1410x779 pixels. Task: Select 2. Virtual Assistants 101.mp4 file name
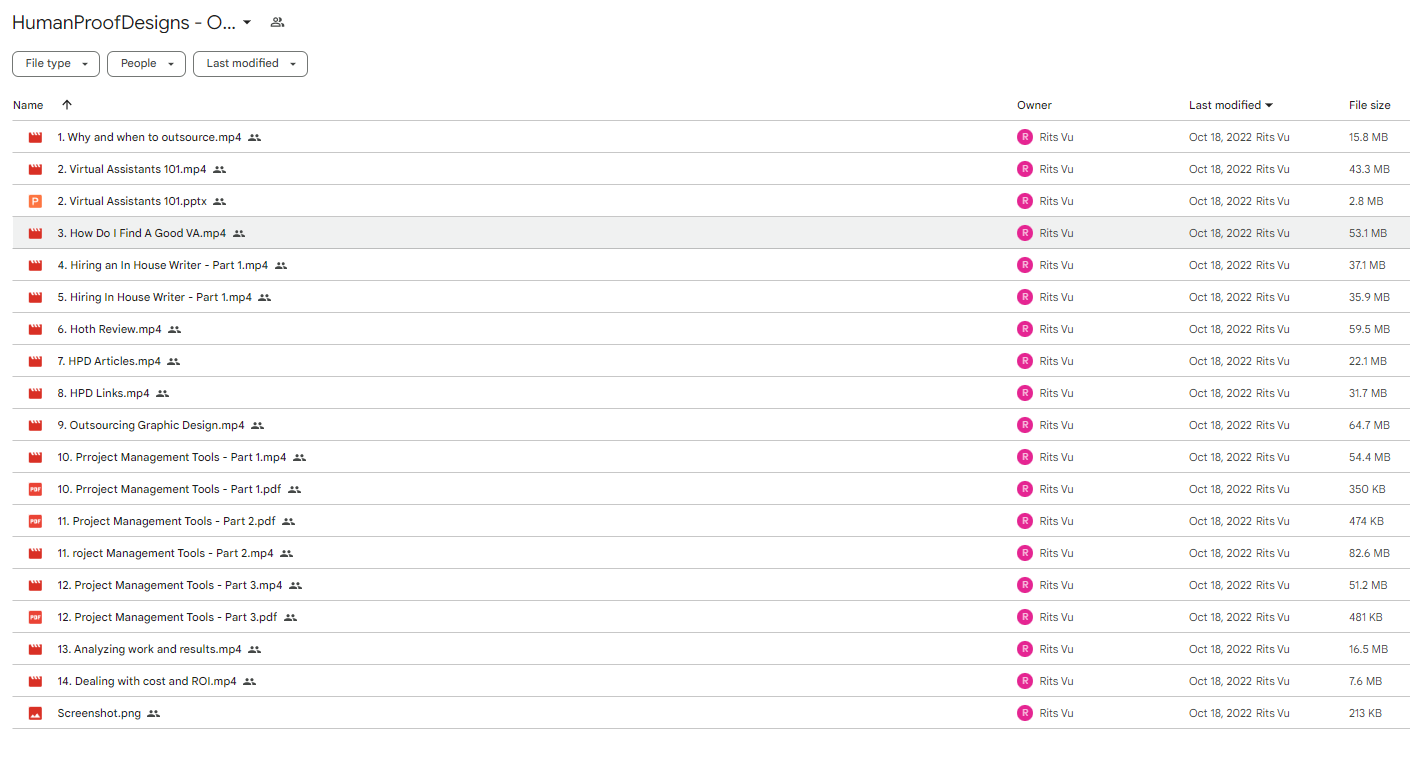[132, 169]
